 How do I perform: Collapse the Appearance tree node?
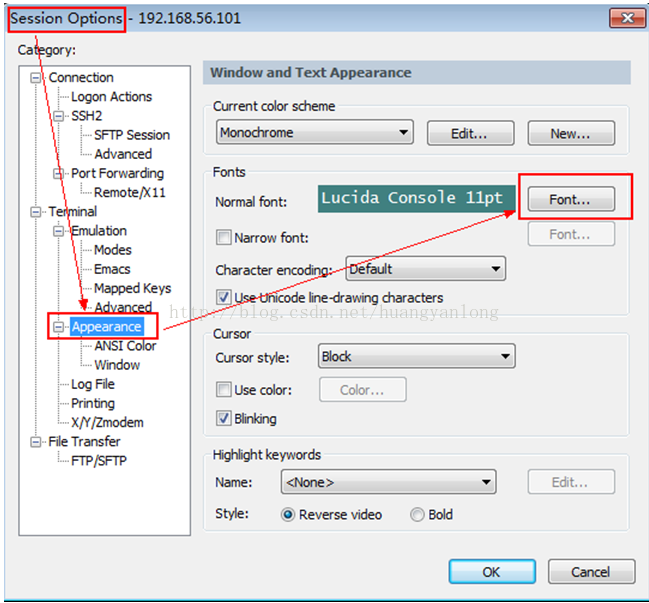(59, 327)
